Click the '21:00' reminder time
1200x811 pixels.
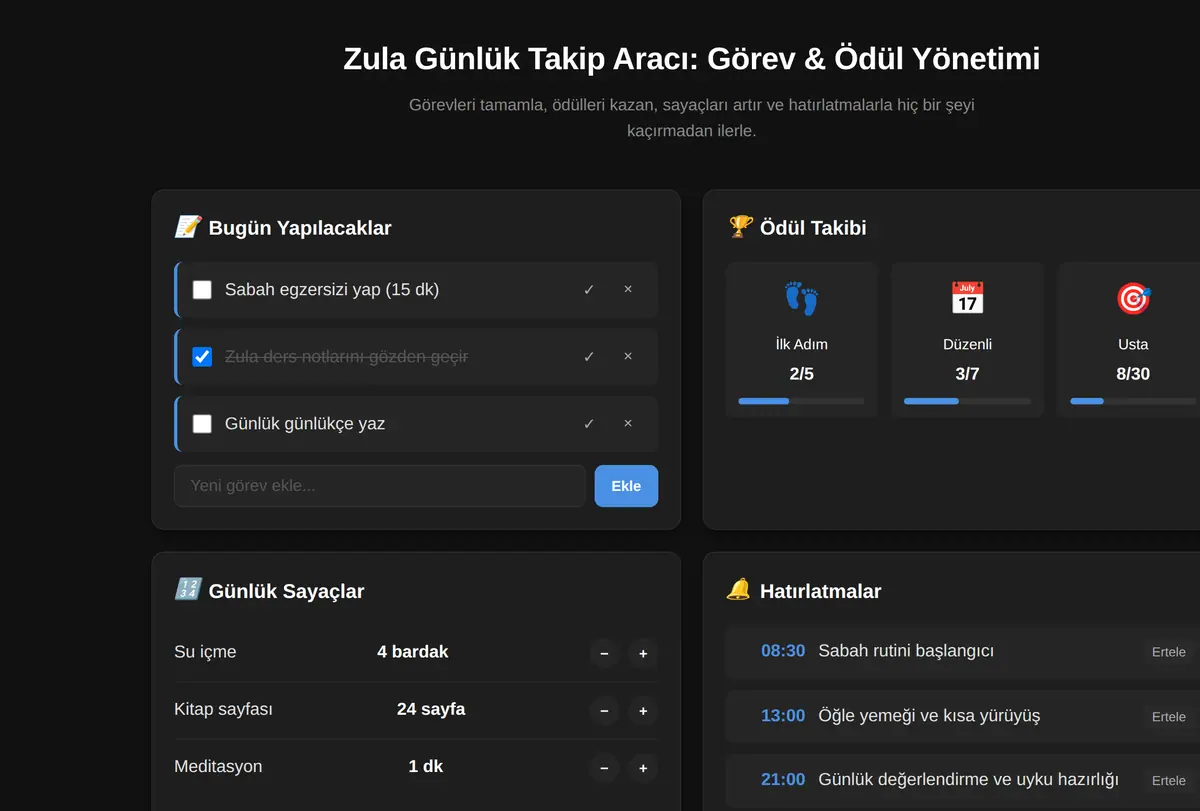tap(783, 780)
